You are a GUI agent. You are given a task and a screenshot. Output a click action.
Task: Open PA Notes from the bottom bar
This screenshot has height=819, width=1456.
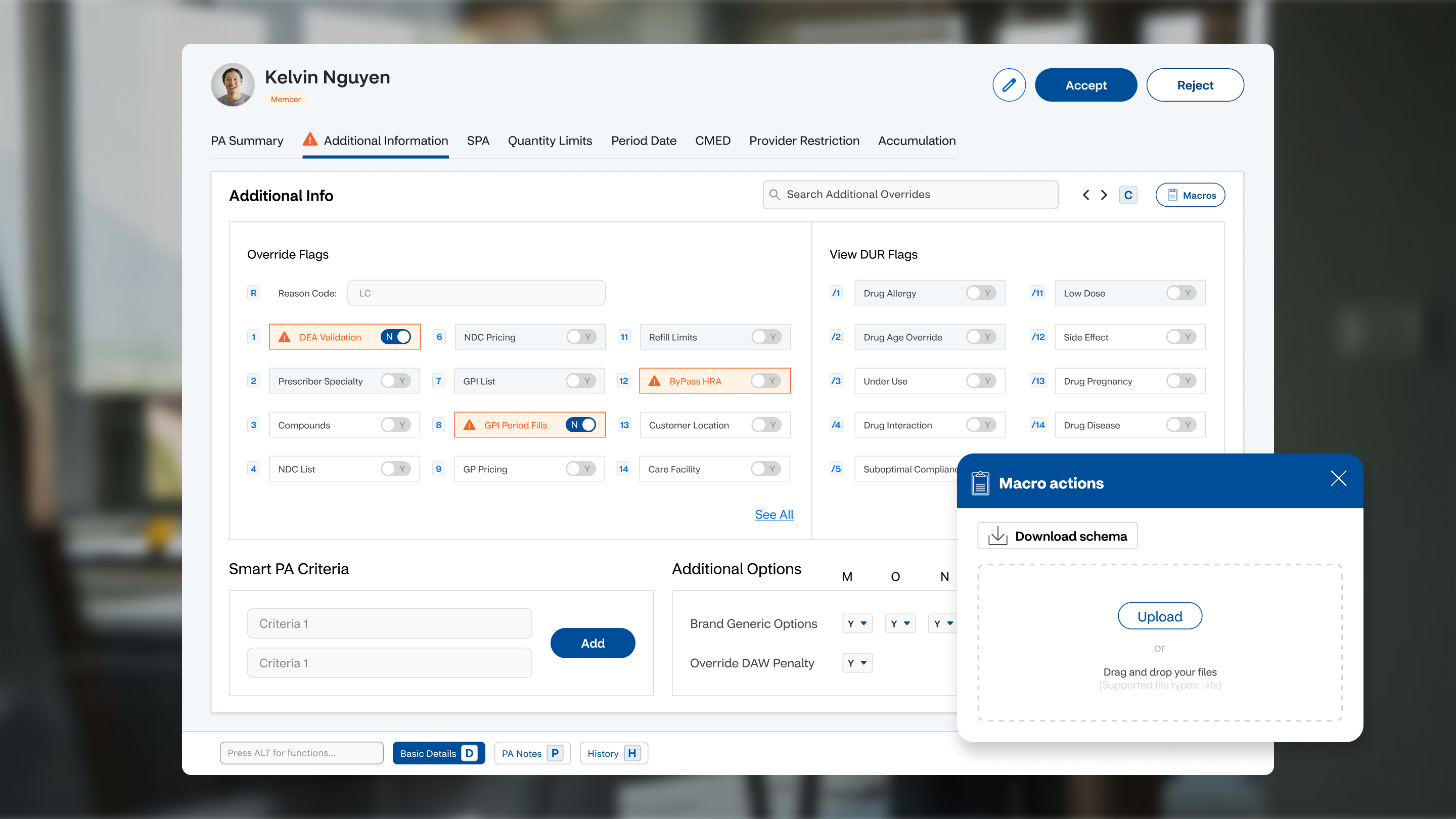532,753
